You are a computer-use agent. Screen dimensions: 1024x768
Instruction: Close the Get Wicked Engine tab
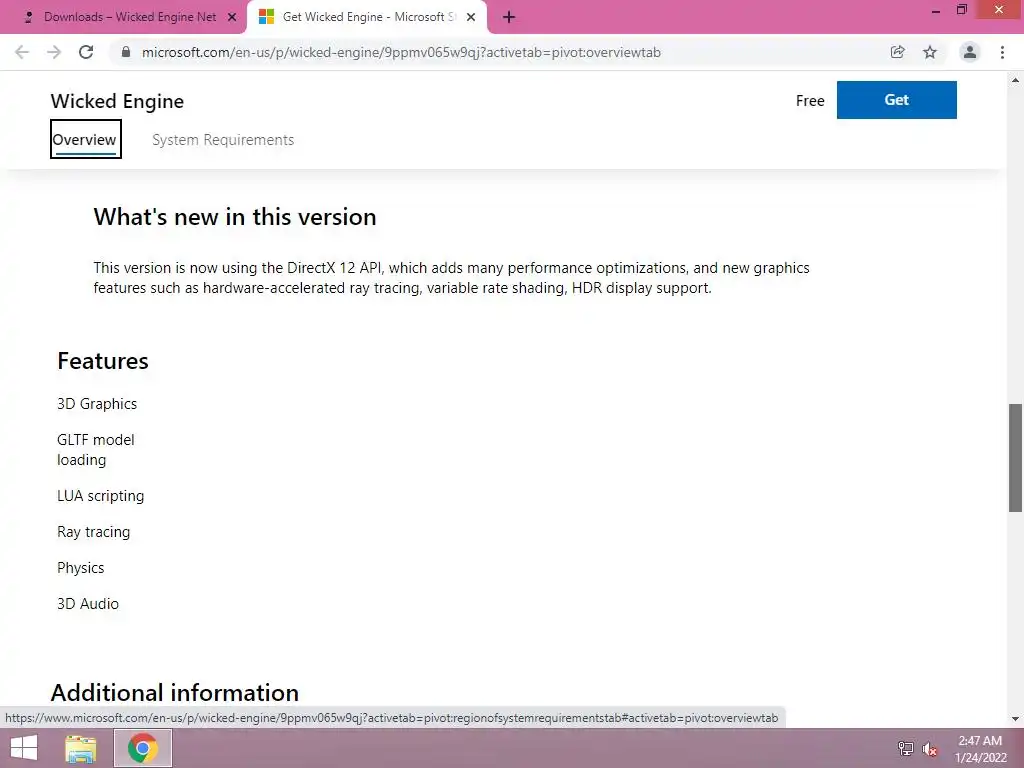coord(471,17)
